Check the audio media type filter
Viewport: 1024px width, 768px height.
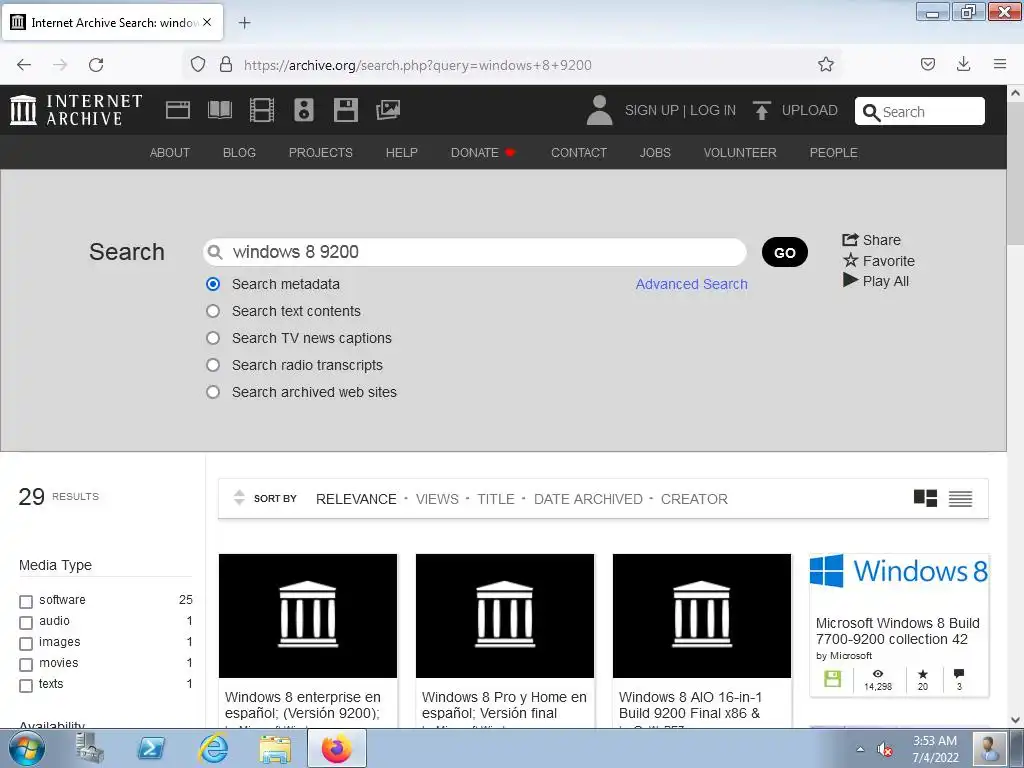(26, 622)
